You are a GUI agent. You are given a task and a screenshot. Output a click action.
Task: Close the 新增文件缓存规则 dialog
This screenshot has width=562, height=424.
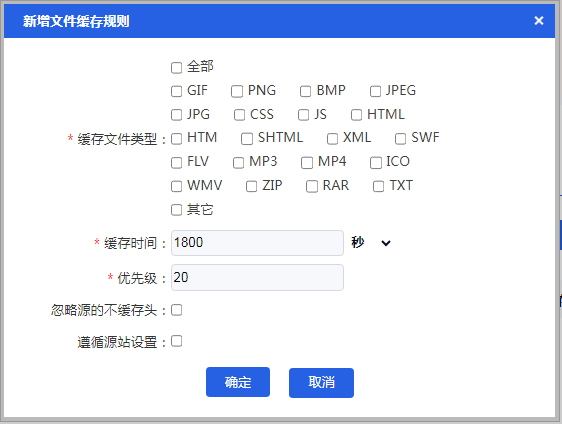pos(539,20)
